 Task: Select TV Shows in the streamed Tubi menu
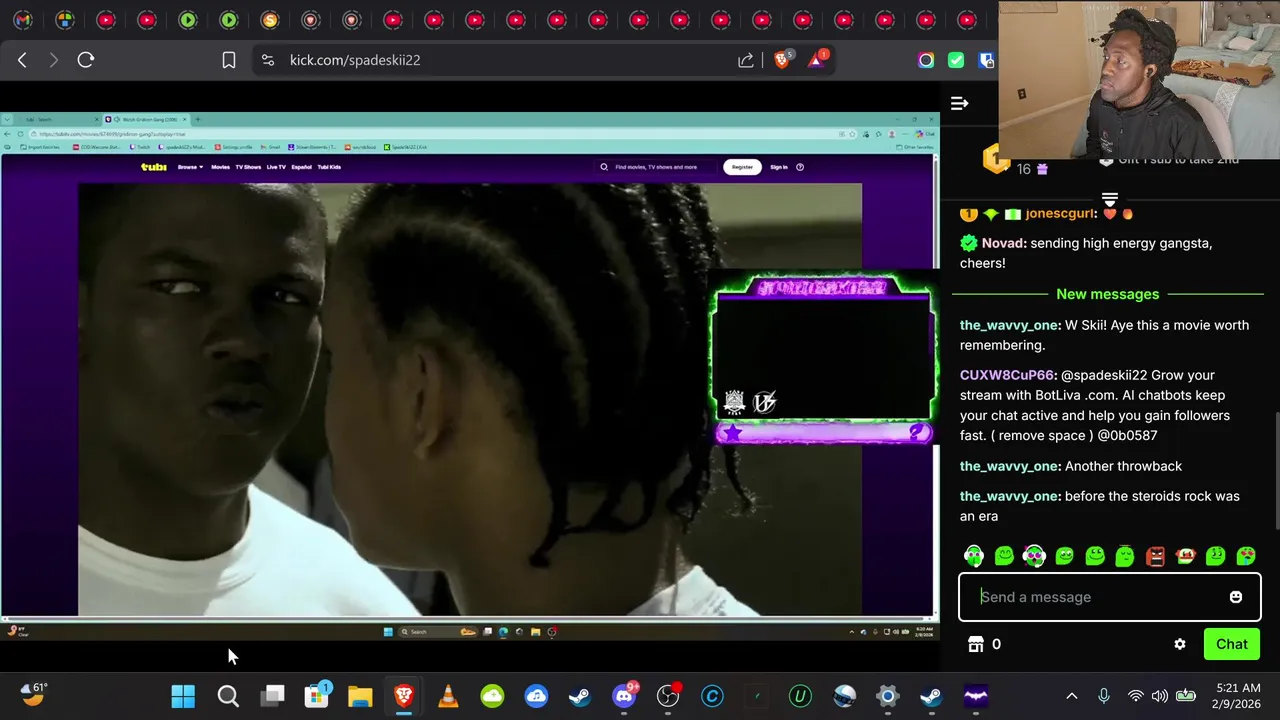[x=248, y=167]
